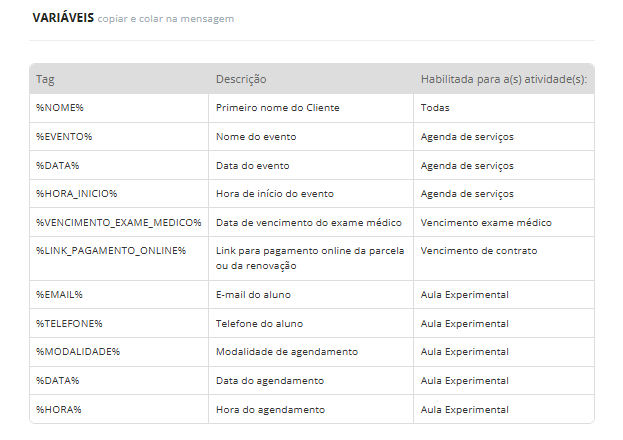
Task: Click 'Aula Experimental' in the %MODALIDADE% row
Action: (x=465, y=352)
